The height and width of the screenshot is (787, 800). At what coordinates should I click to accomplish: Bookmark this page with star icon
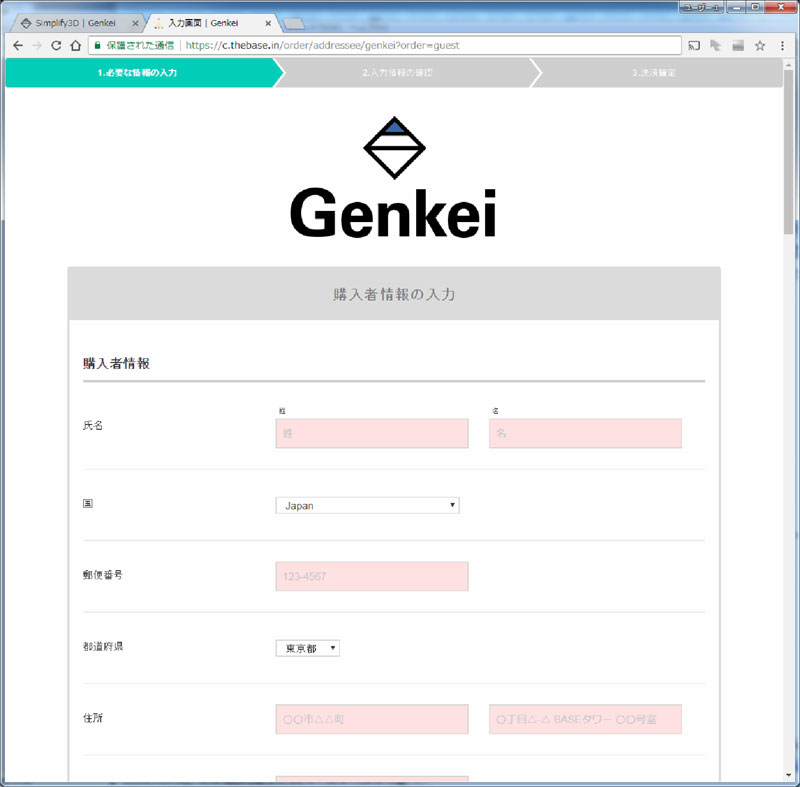[x=760, y=45]
